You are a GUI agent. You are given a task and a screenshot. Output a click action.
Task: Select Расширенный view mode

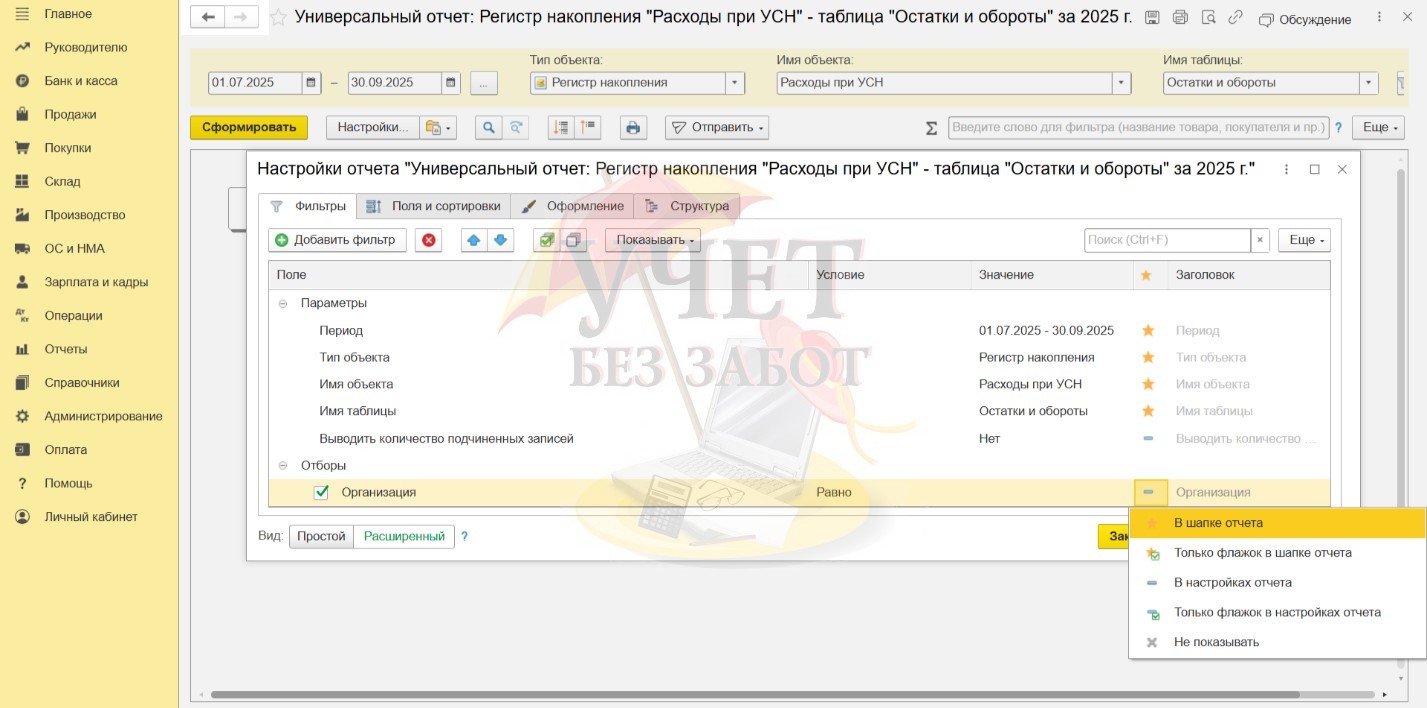click(x=404, y=536)
